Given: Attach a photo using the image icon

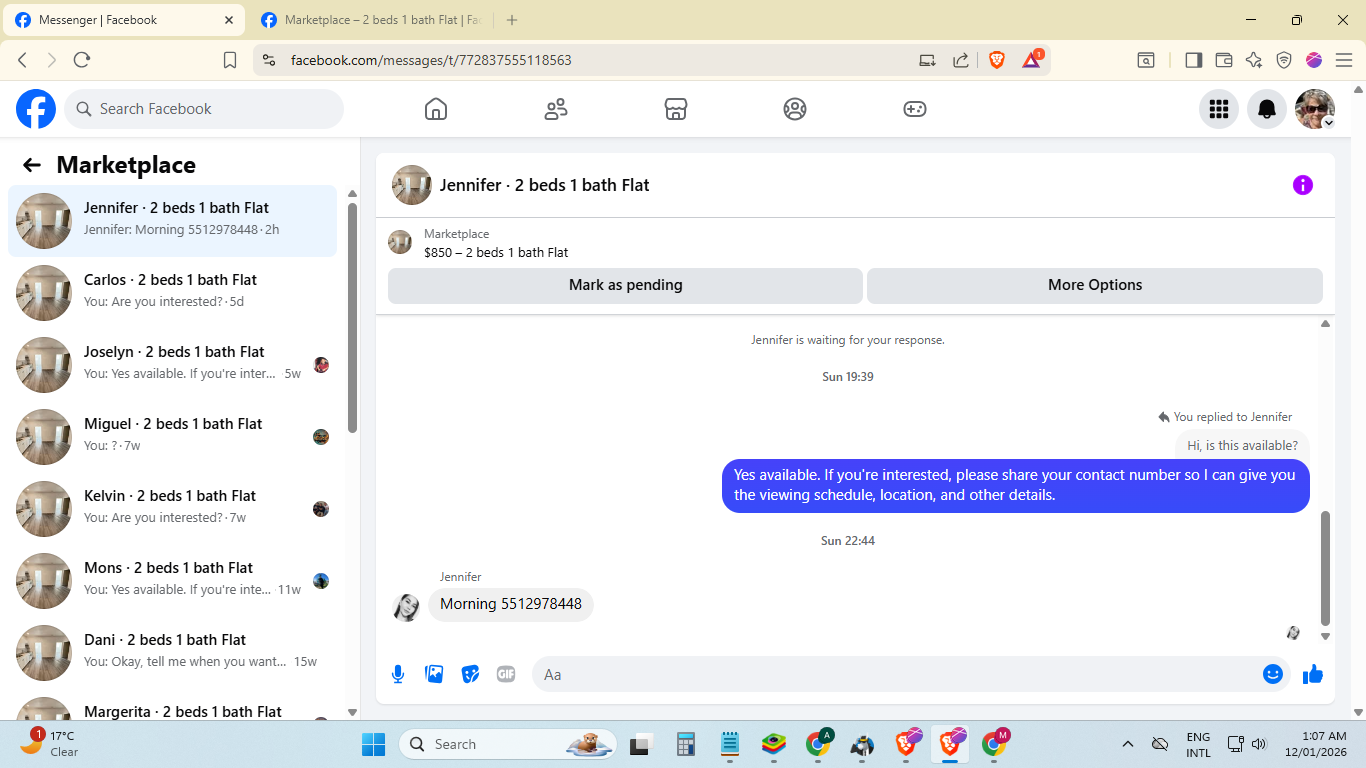Looking at the screenshot, I should (x=434, y=674).
